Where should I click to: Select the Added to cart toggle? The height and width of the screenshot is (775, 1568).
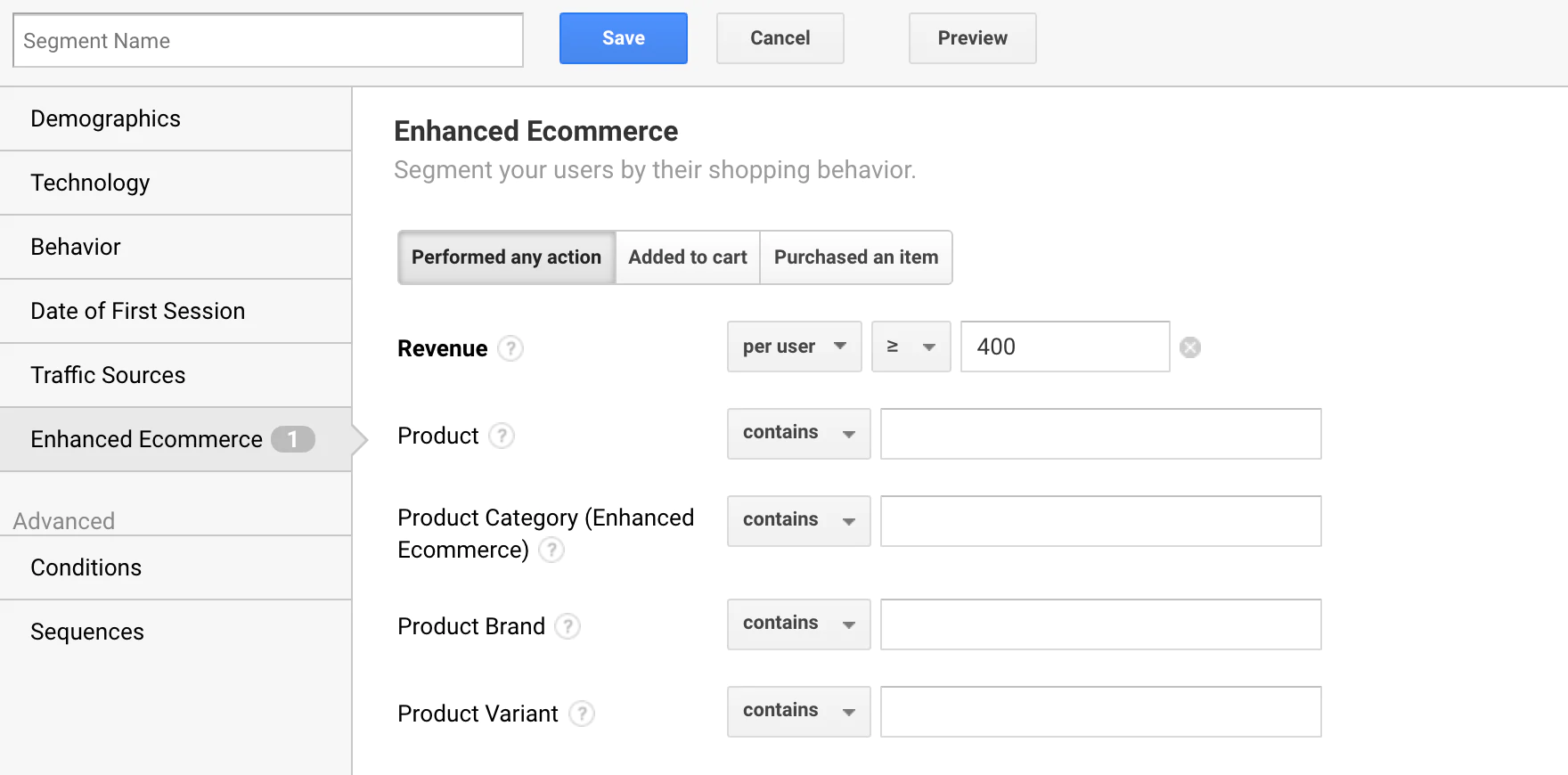click(x=688, y=257)
